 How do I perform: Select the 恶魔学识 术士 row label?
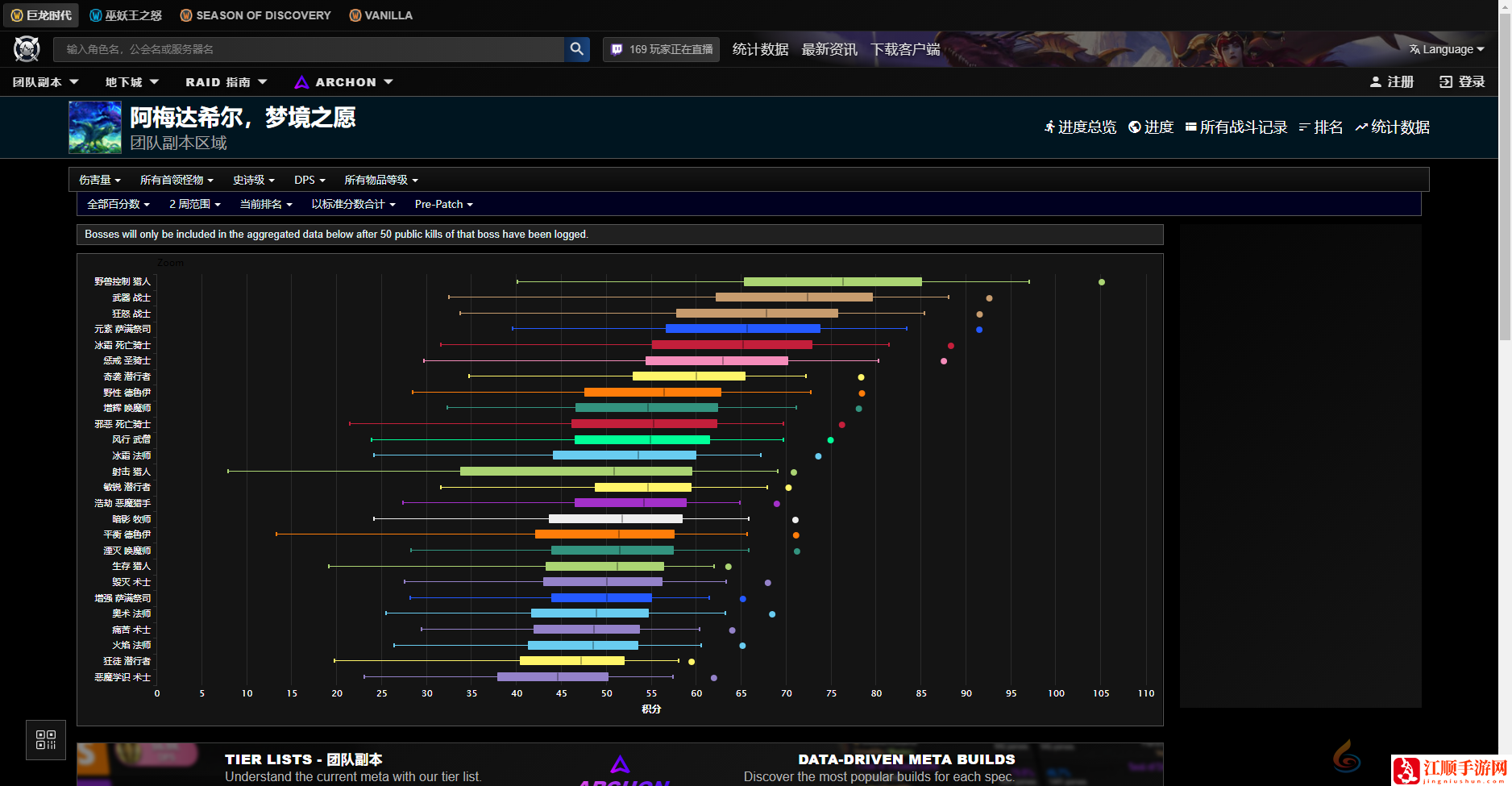tap(123, 677)
